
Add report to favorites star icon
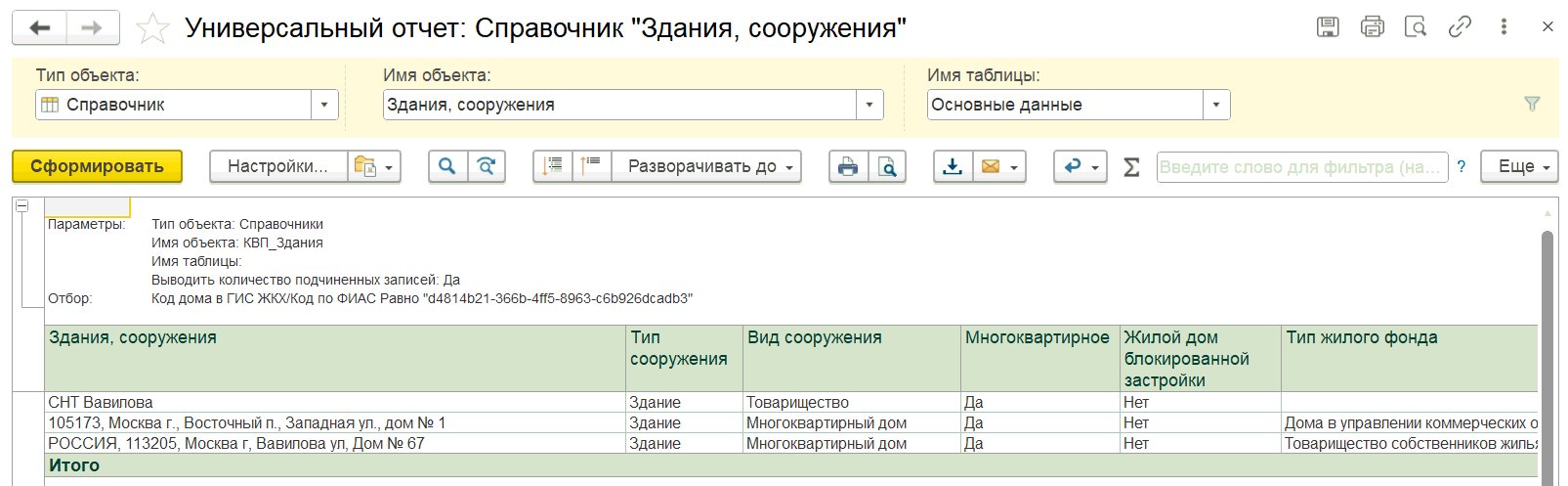point(152,28)
